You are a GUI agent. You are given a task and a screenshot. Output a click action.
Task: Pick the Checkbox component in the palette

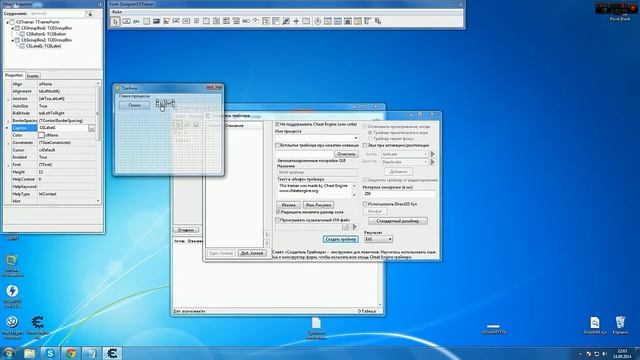click(196, 21)
